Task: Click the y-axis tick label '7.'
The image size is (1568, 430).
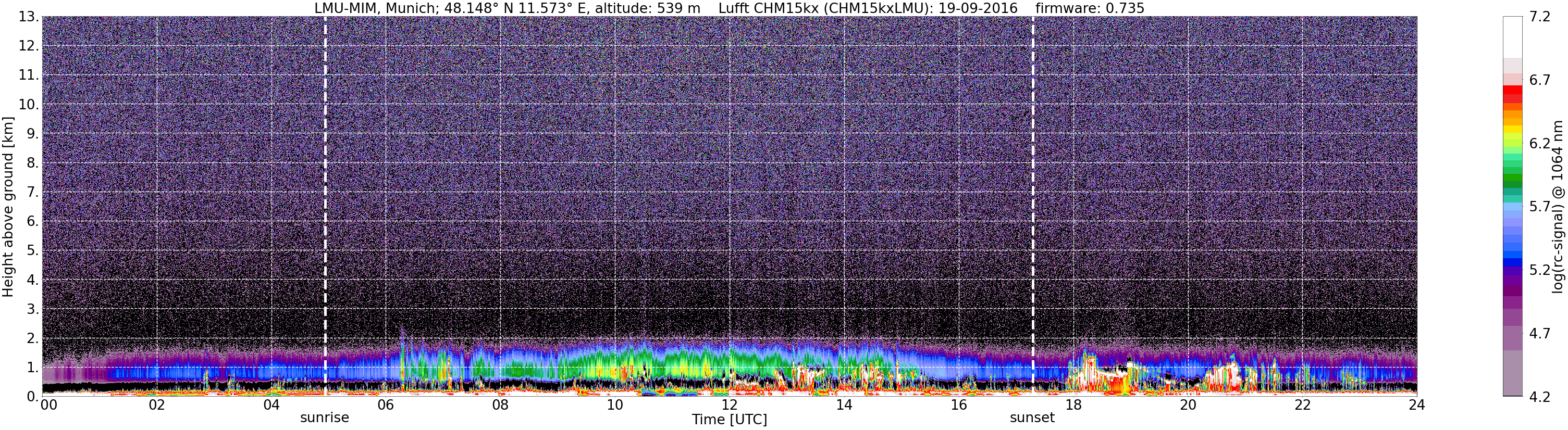Action: [32, 192]
